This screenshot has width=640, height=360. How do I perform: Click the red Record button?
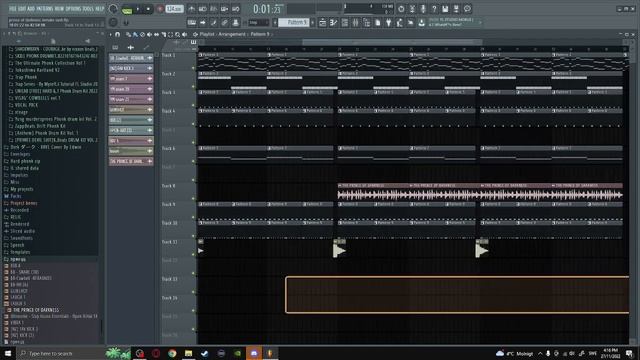(160, 9)
